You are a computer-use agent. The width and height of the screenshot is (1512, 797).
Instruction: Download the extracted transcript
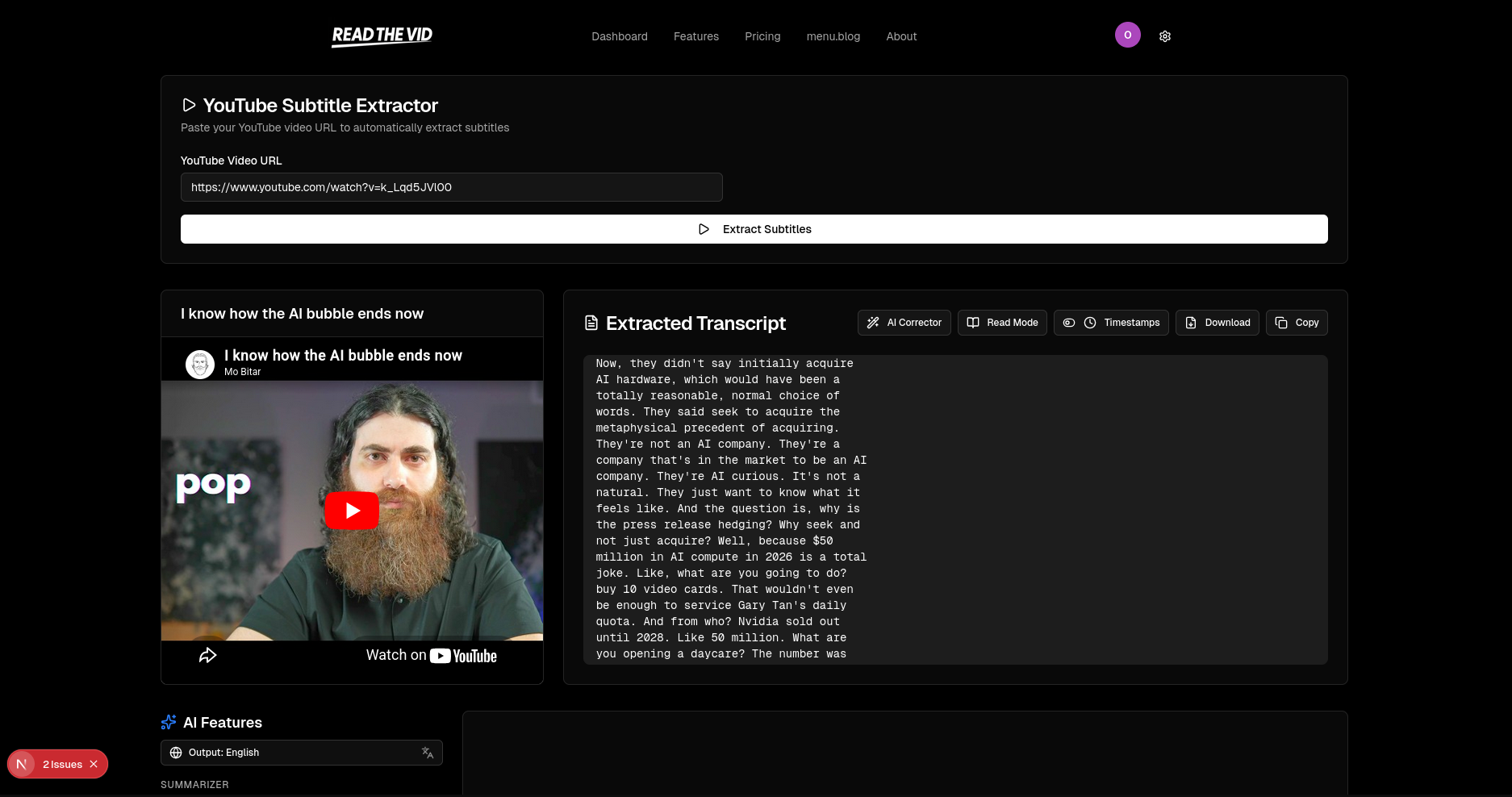tap(1217, 323)
